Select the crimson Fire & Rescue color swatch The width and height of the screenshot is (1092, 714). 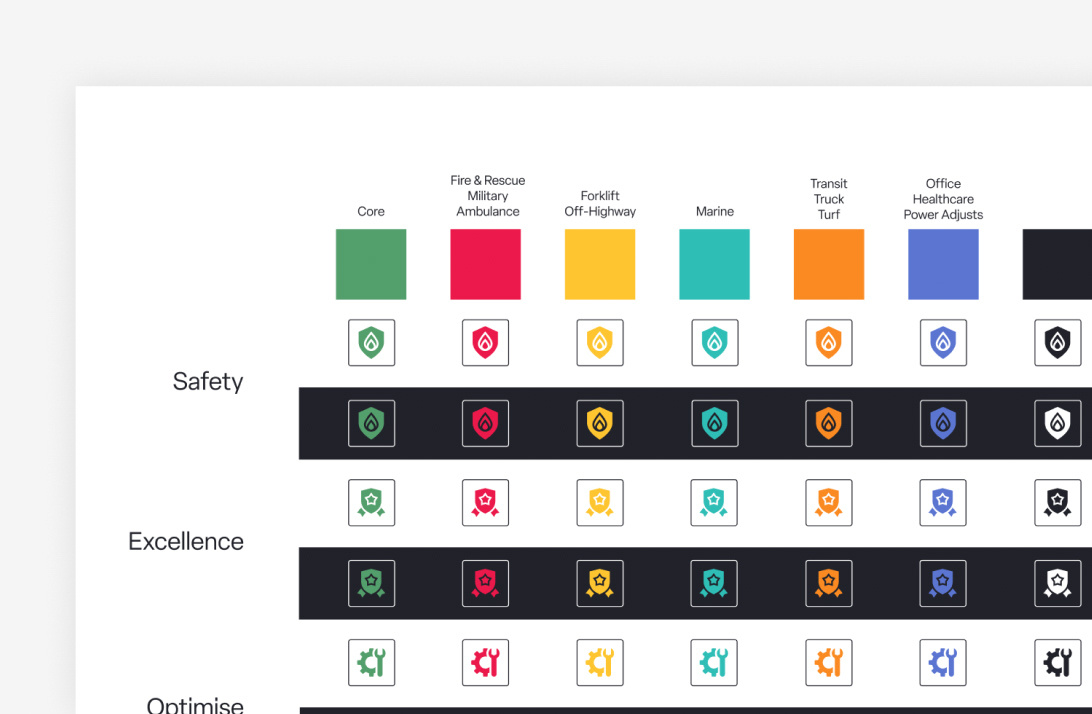485,264
